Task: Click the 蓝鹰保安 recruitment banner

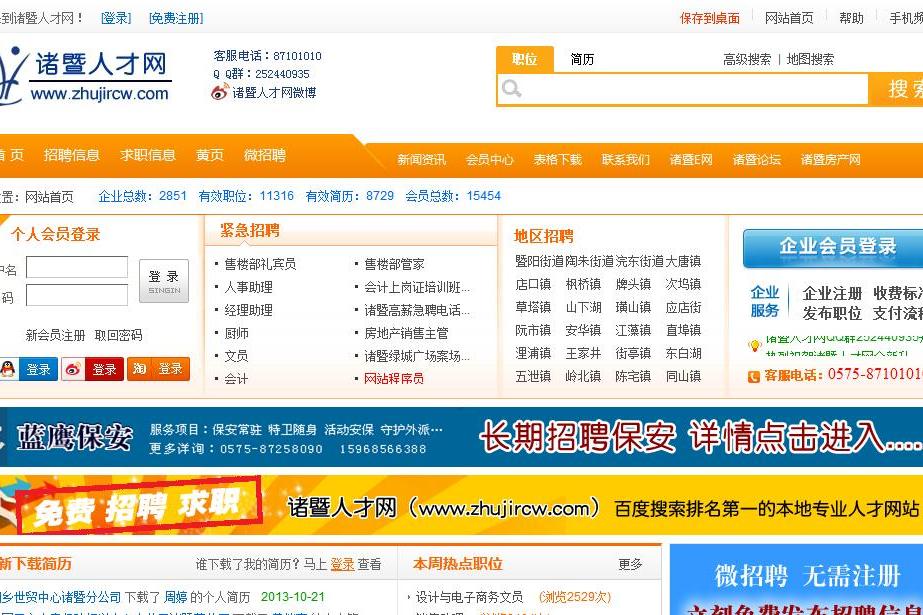Action: tap(462, 438)
